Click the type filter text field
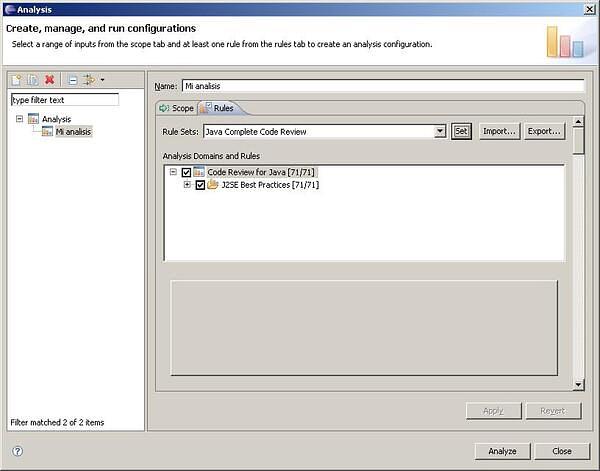The height and width of the screenshot is (471, 600). (x=64, y=100)
